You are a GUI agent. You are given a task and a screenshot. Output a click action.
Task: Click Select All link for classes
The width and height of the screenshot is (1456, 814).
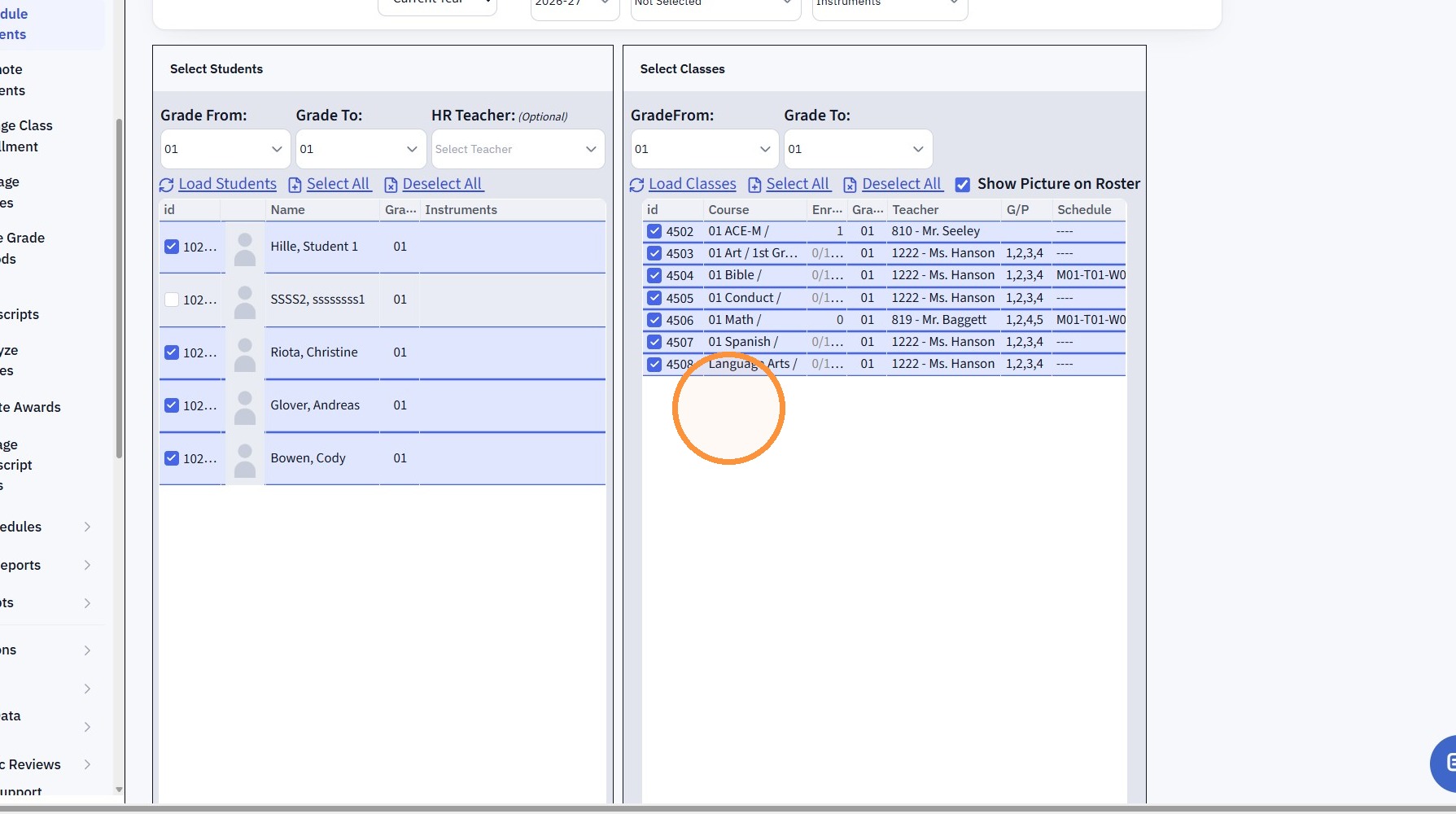pyautogui.click(x=798, y=184)
